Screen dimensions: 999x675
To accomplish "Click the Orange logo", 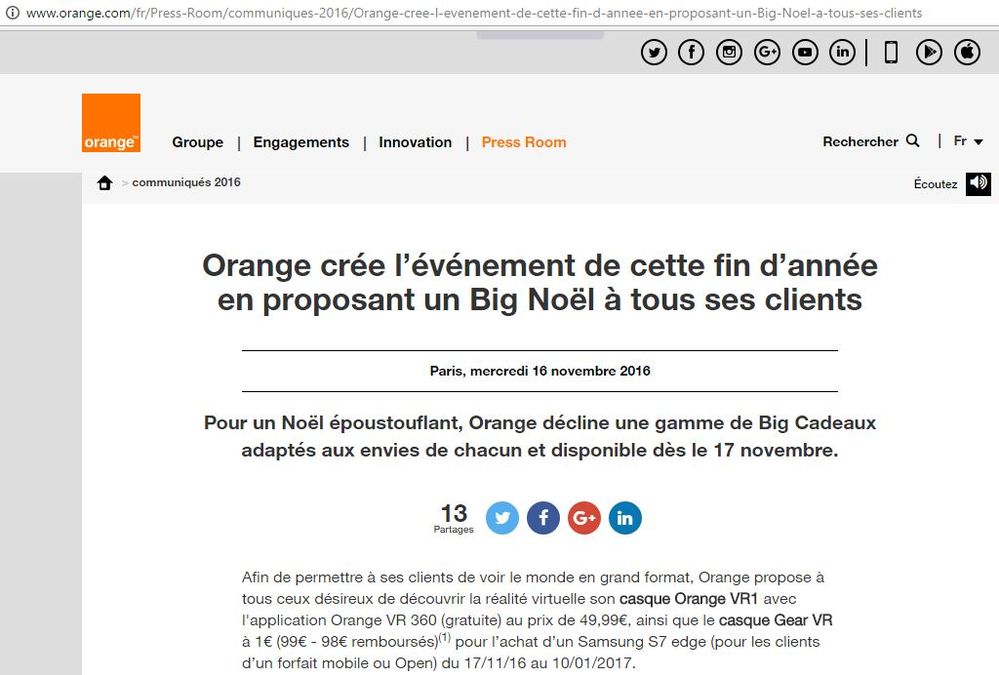I will (111, 123).
